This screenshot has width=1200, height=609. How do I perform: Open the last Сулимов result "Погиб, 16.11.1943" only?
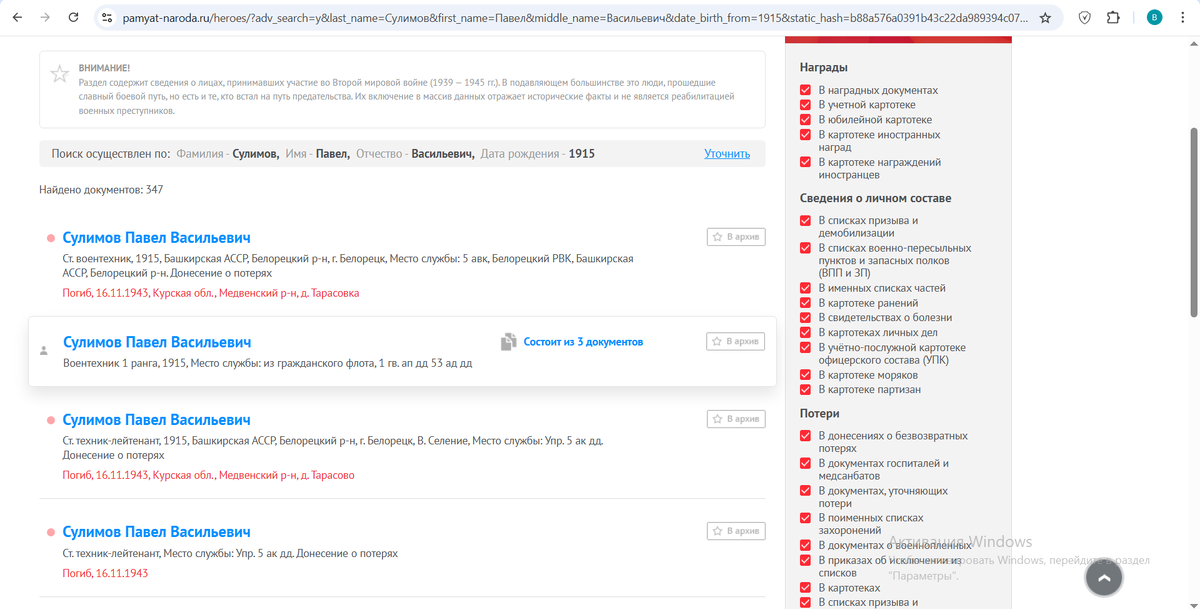click(156, 532)
